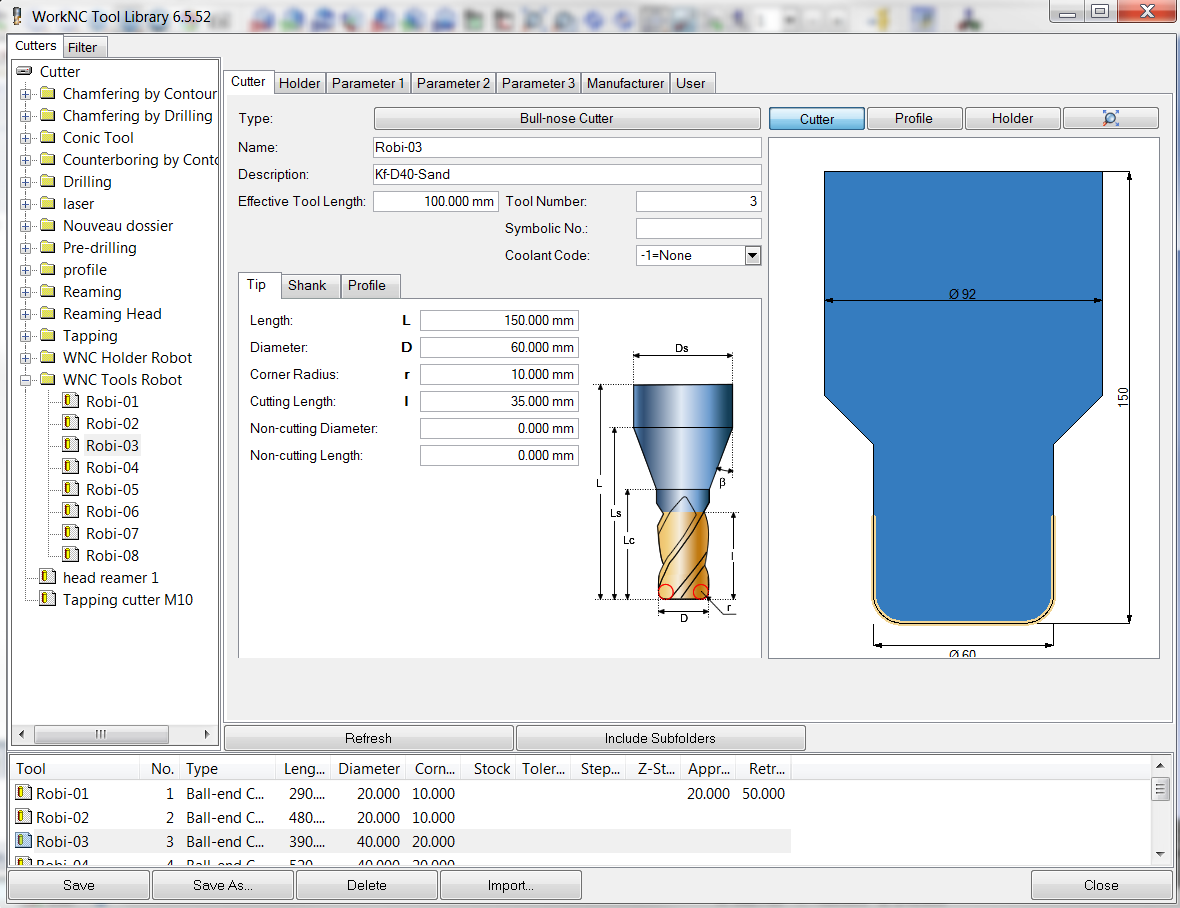Expand the Reaming Head folder
Image resolution: width=1180 pixels, height=908 pixels.
25,314
